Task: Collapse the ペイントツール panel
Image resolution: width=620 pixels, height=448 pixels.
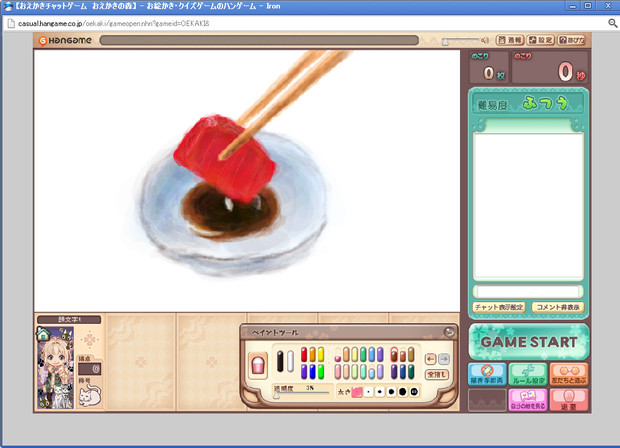Action: (448, 332)
